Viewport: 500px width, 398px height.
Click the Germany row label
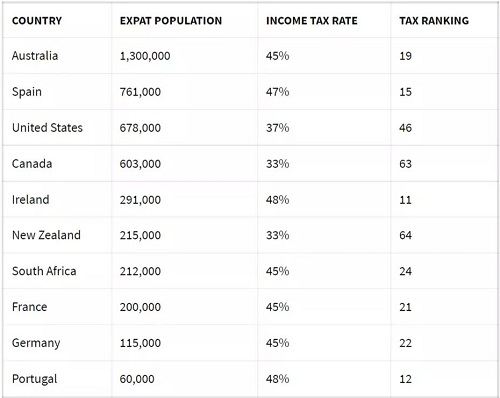(36, 343)
